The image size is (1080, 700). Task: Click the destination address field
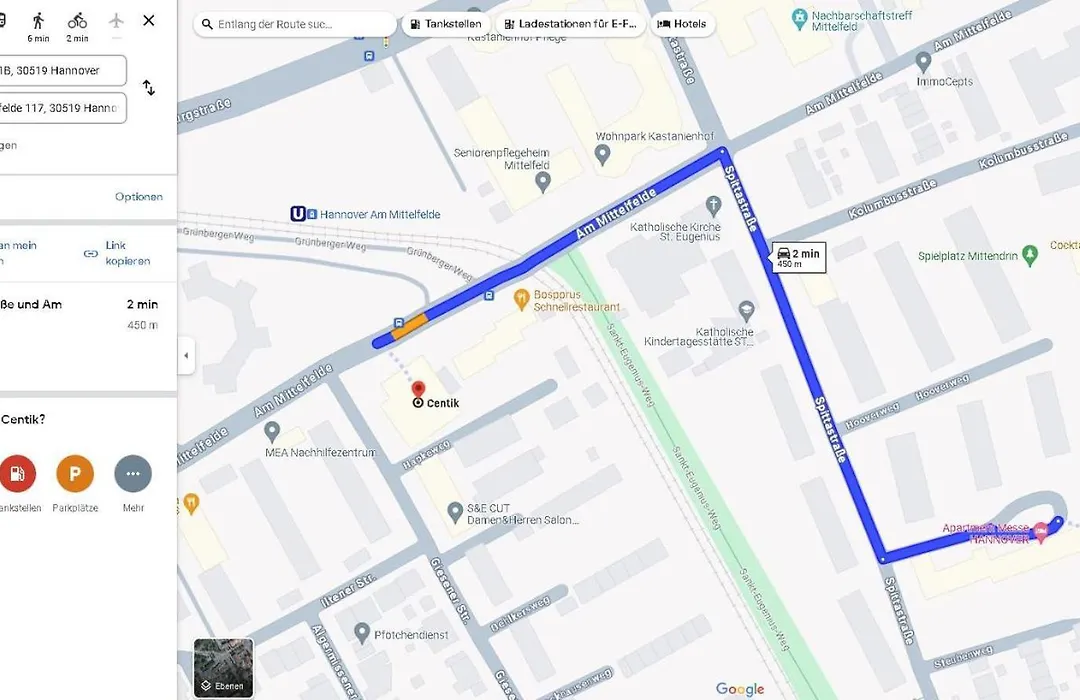coord(63,108)
